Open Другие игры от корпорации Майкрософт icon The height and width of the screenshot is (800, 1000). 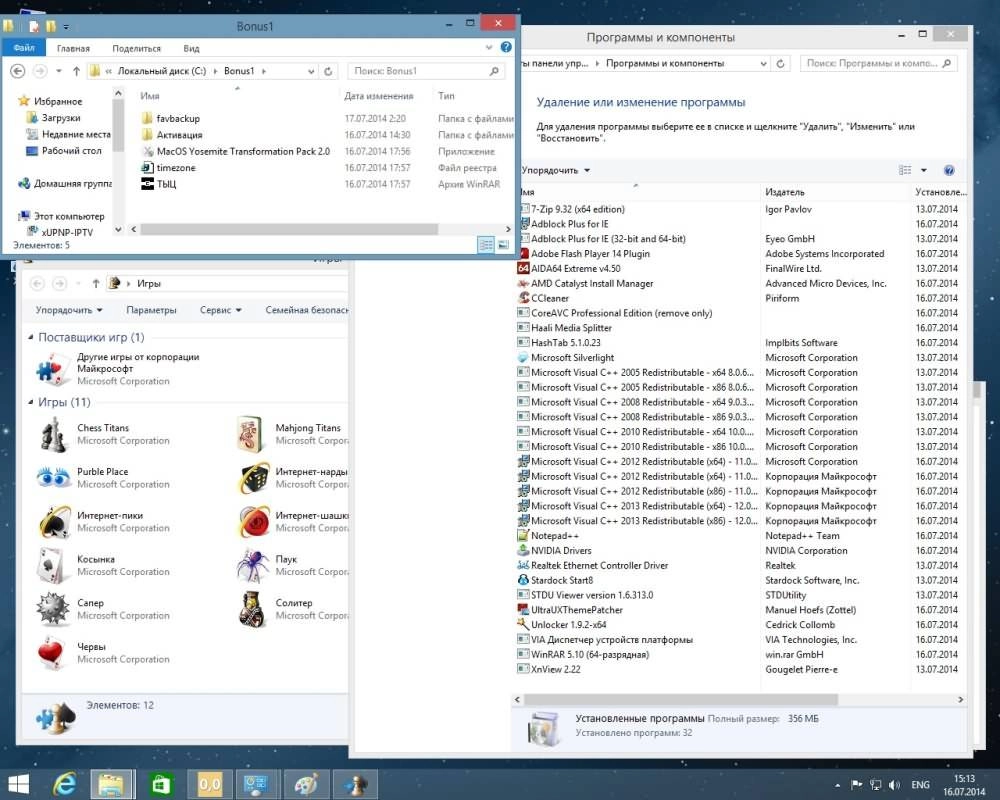[x=54, y=369]
